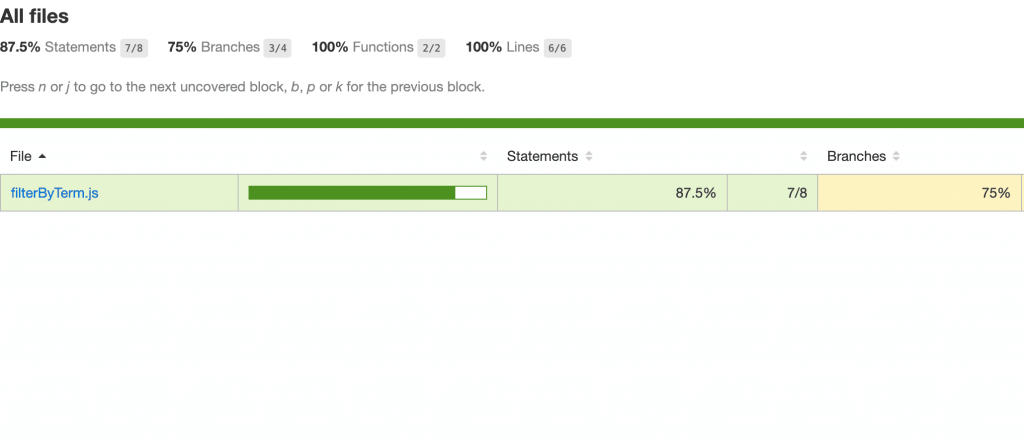Click the Branches column header label
Image resolution: width=1024 pixels, height=446 pixels.
[x=856, y=156]
